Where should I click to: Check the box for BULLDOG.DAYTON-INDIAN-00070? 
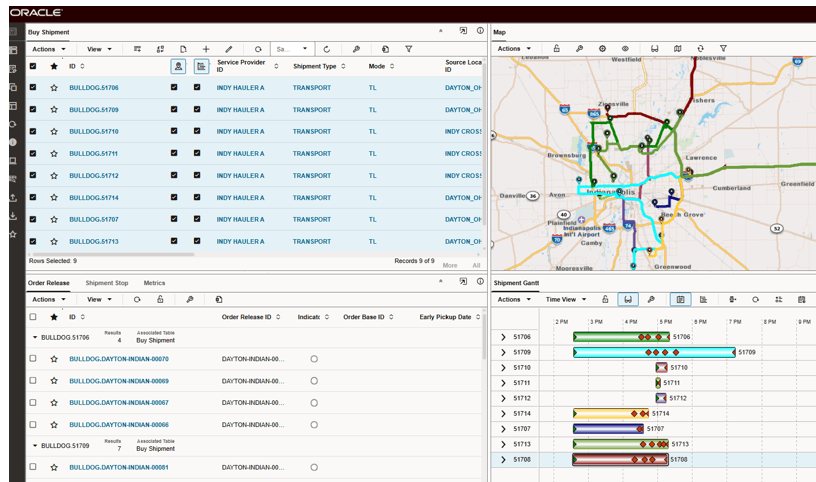tap(33, 358)
